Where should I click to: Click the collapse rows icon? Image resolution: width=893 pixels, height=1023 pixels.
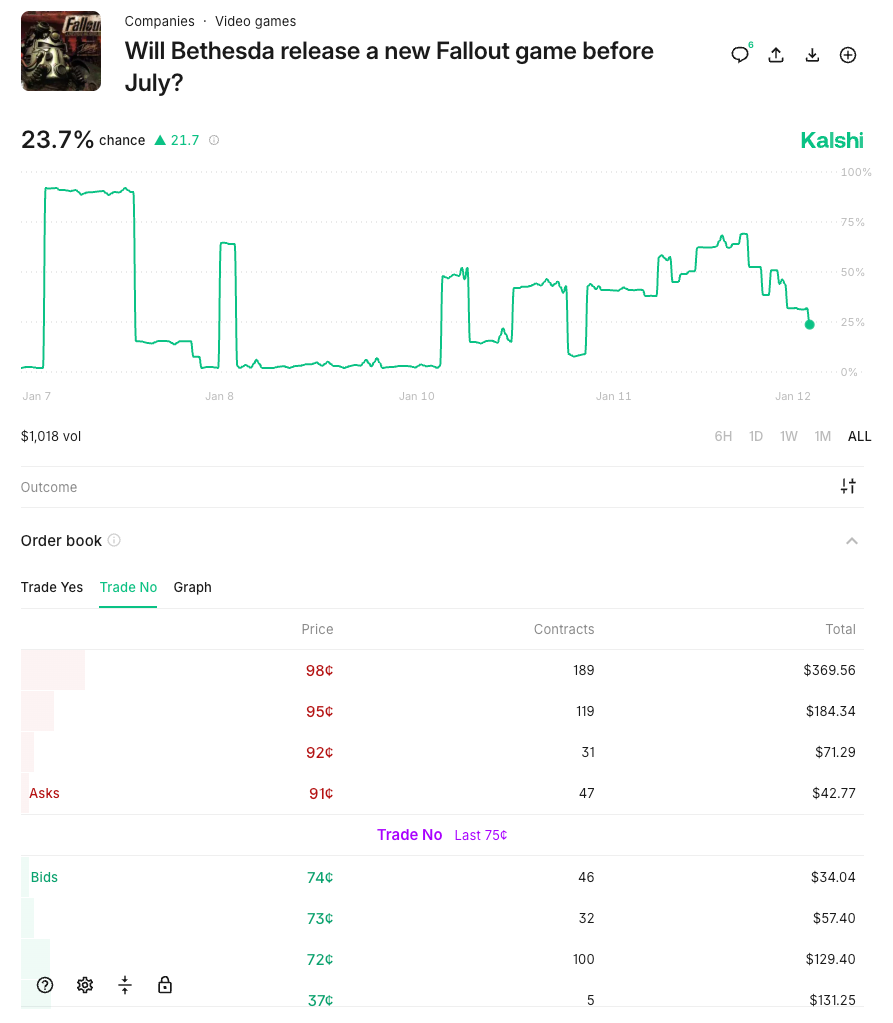coord(125,985)
